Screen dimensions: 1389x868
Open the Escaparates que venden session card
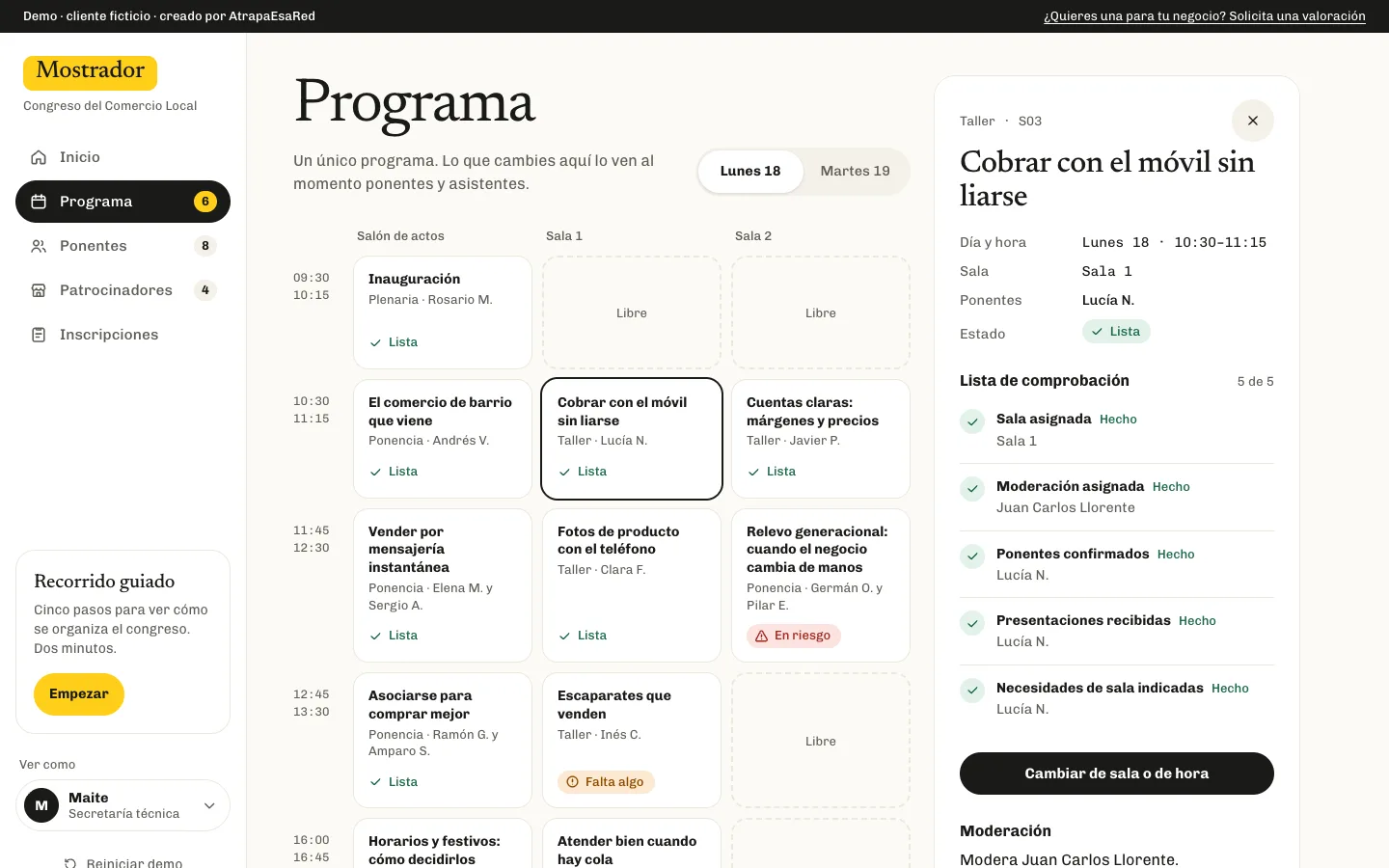(632, 741)
